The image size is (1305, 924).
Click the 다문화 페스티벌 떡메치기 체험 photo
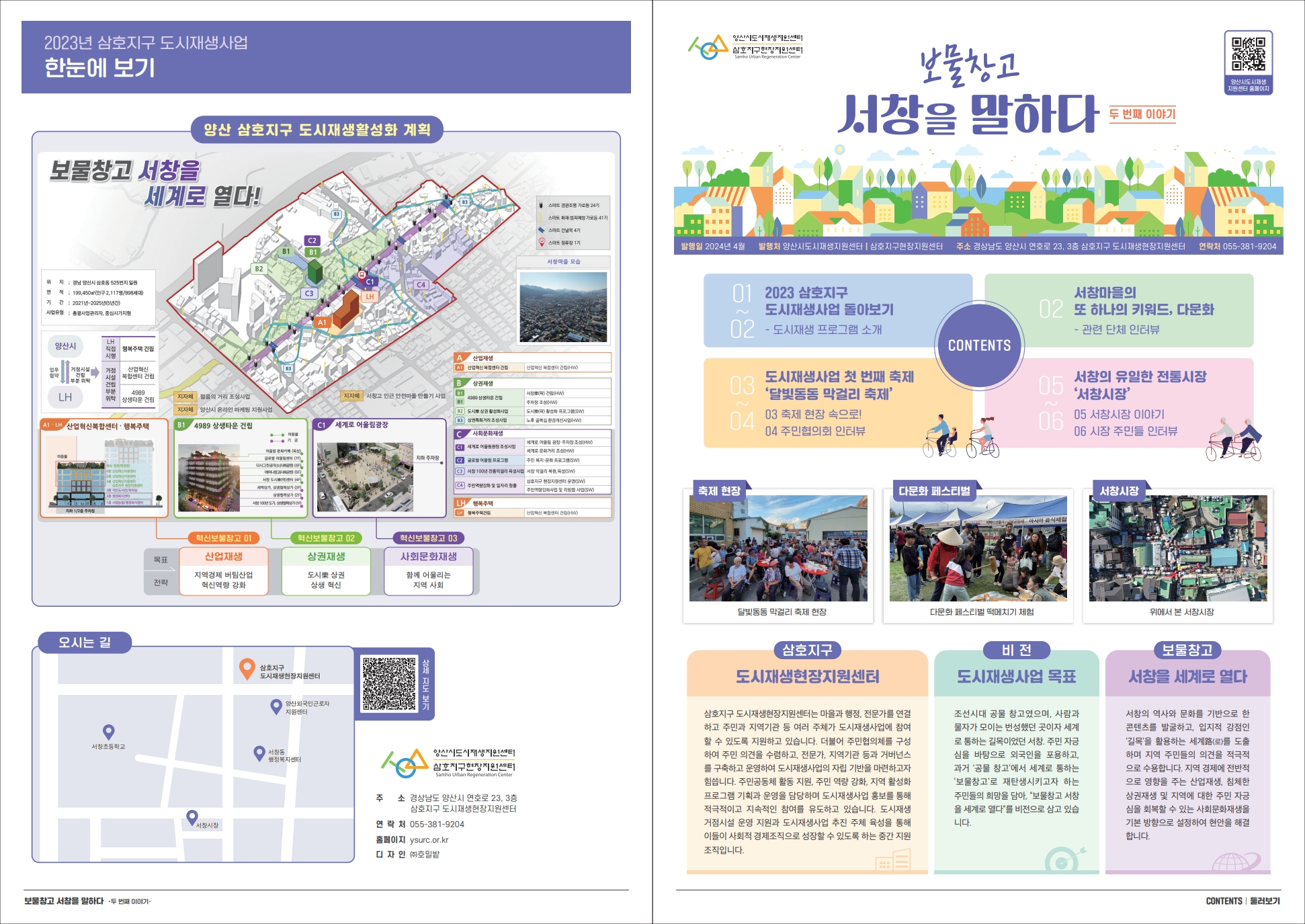pos(978,548)
